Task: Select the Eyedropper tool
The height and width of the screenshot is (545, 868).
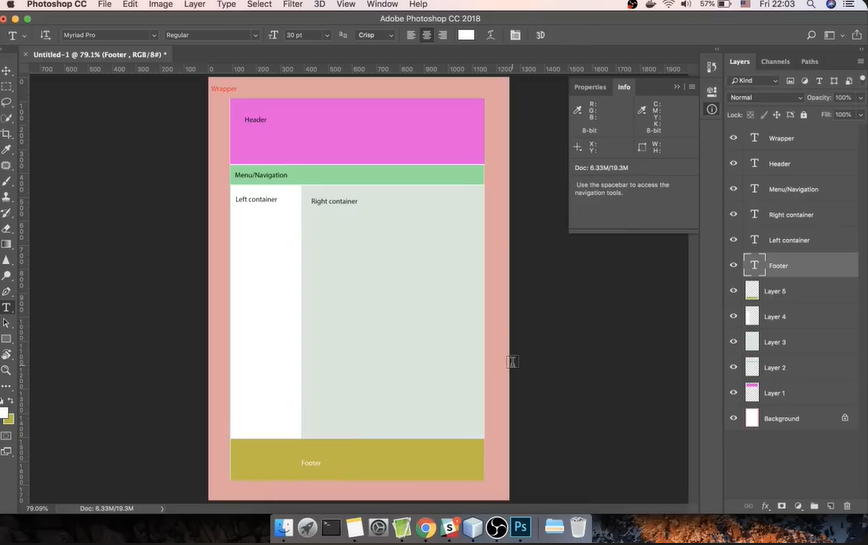Action: pyautogui.click(x=6, y=149)
